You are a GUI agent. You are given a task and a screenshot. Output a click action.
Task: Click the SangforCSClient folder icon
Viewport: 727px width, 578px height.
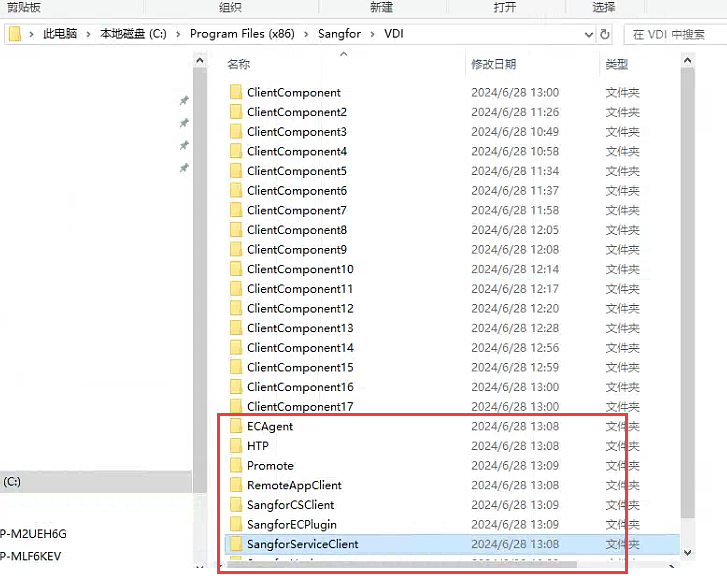(x=236, y=504)
